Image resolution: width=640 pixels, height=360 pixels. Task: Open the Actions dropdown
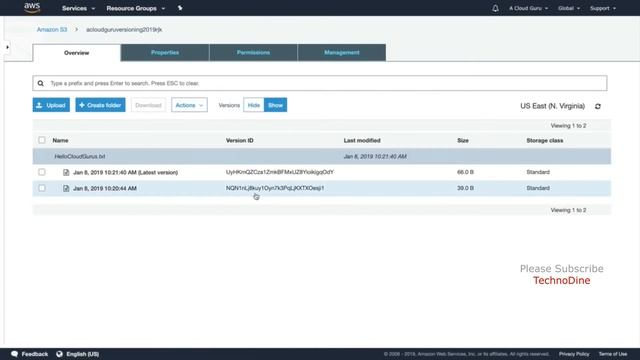(189, 105)
